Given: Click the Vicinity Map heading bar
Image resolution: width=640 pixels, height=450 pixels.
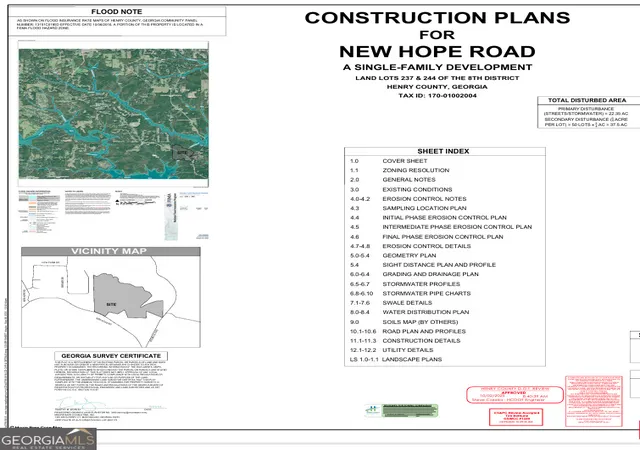Looking at the screenshot, I should [111, 252].
